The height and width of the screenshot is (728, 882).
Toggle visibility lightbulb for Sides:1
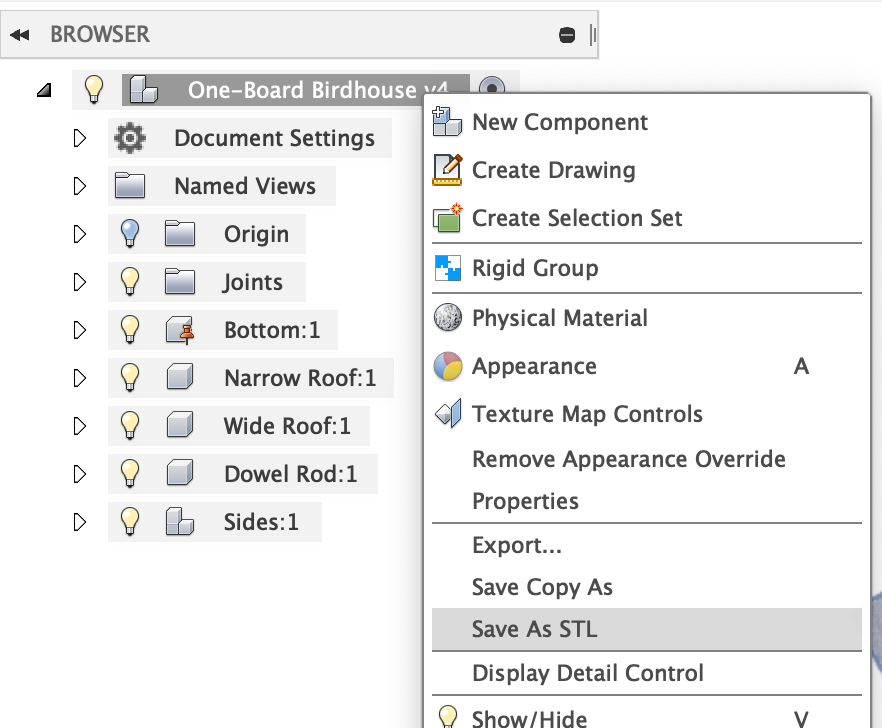click(x=130, y=521)
